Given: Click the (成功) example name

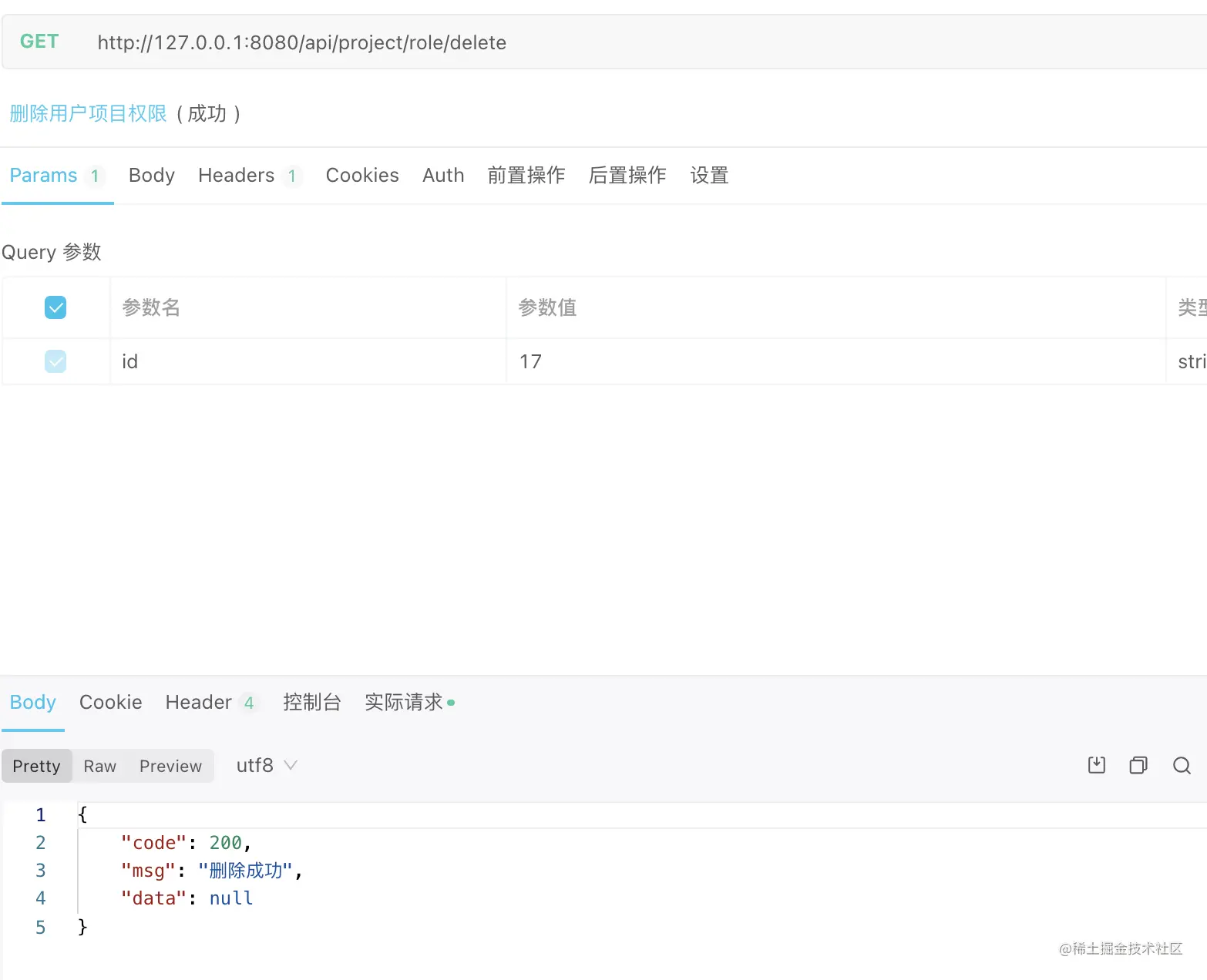Looking at the screenshot, I should click(208, 114).
